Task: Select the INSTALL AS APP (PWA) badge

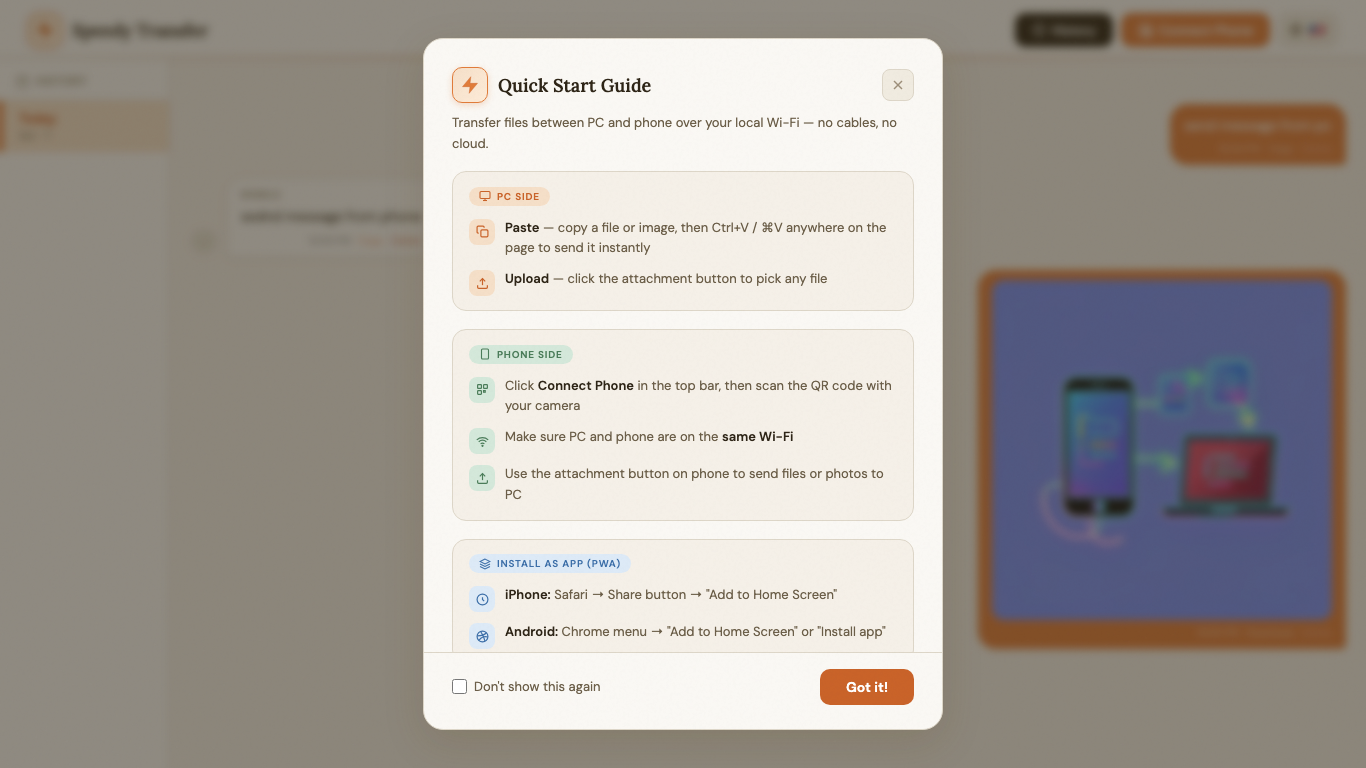Action: (550, 564)
